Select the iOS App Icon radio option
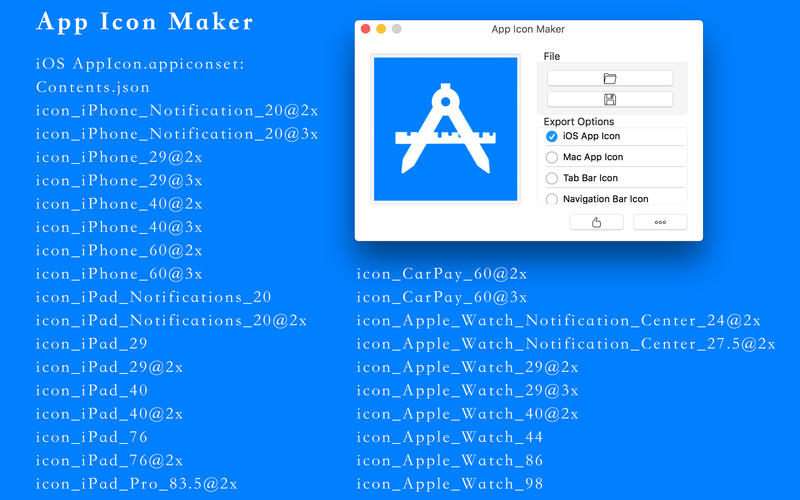Image resolution: width=800 pixels, height=500 pixels. 552,136
